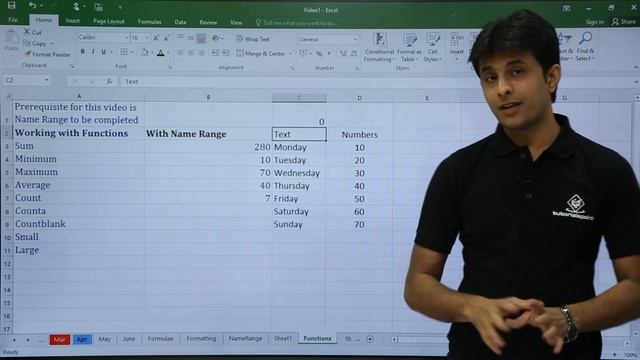This screenshot has height=360, width=640.
Task: Open the Find & Select menu
Action: pyautogui.click(x=585, y=47)
